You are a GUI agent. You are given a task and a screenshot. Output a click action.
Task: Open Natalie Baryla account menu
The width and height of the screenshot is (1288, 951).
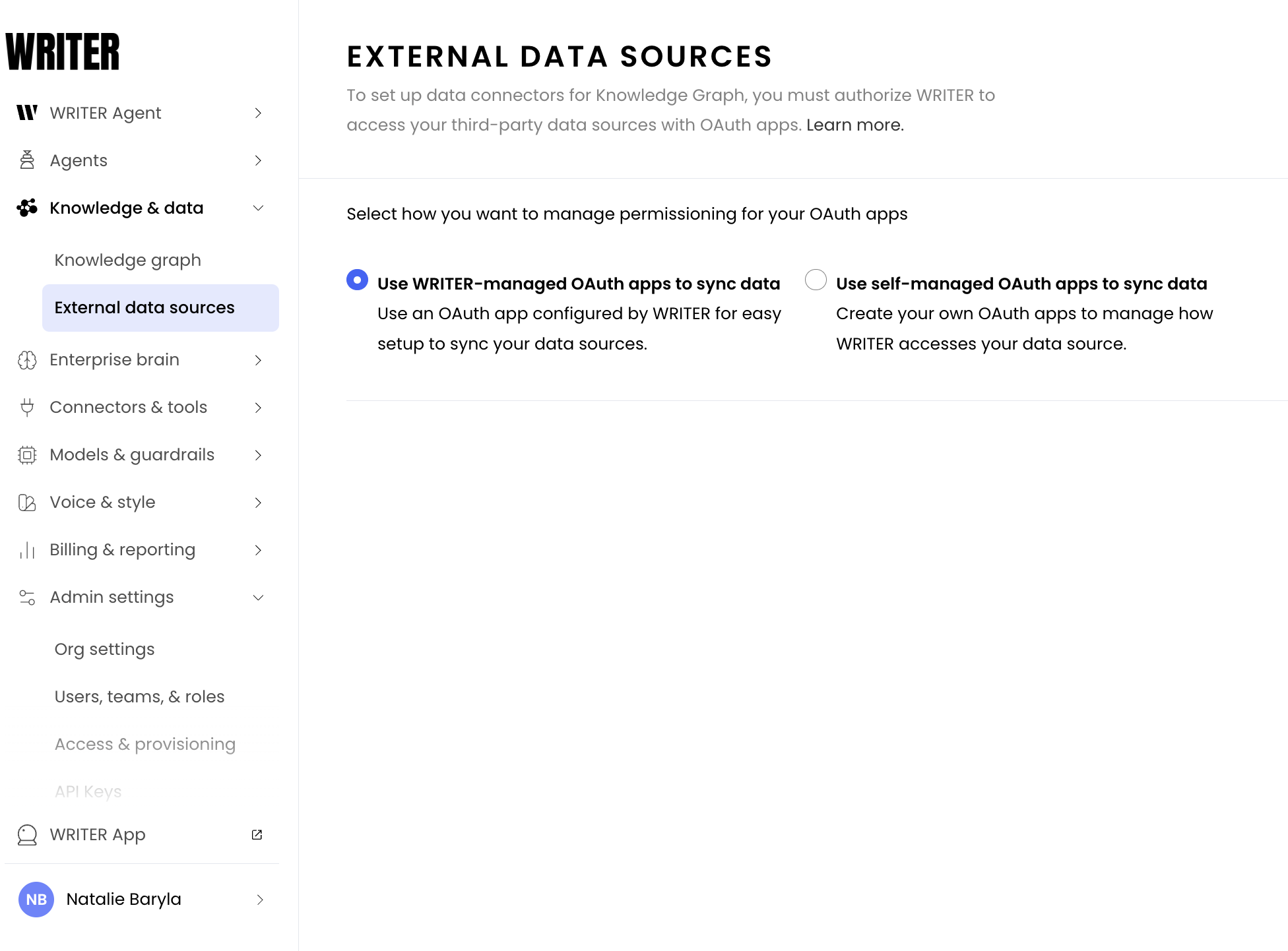coord(143,900)
